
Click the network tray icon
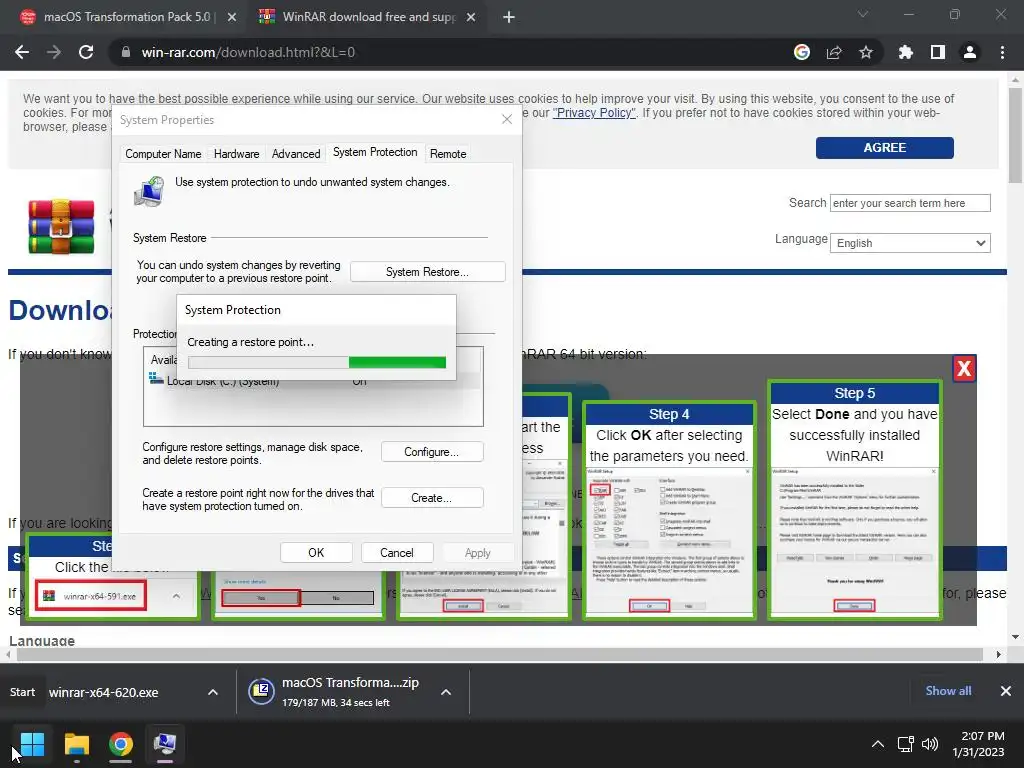[906, 744]
